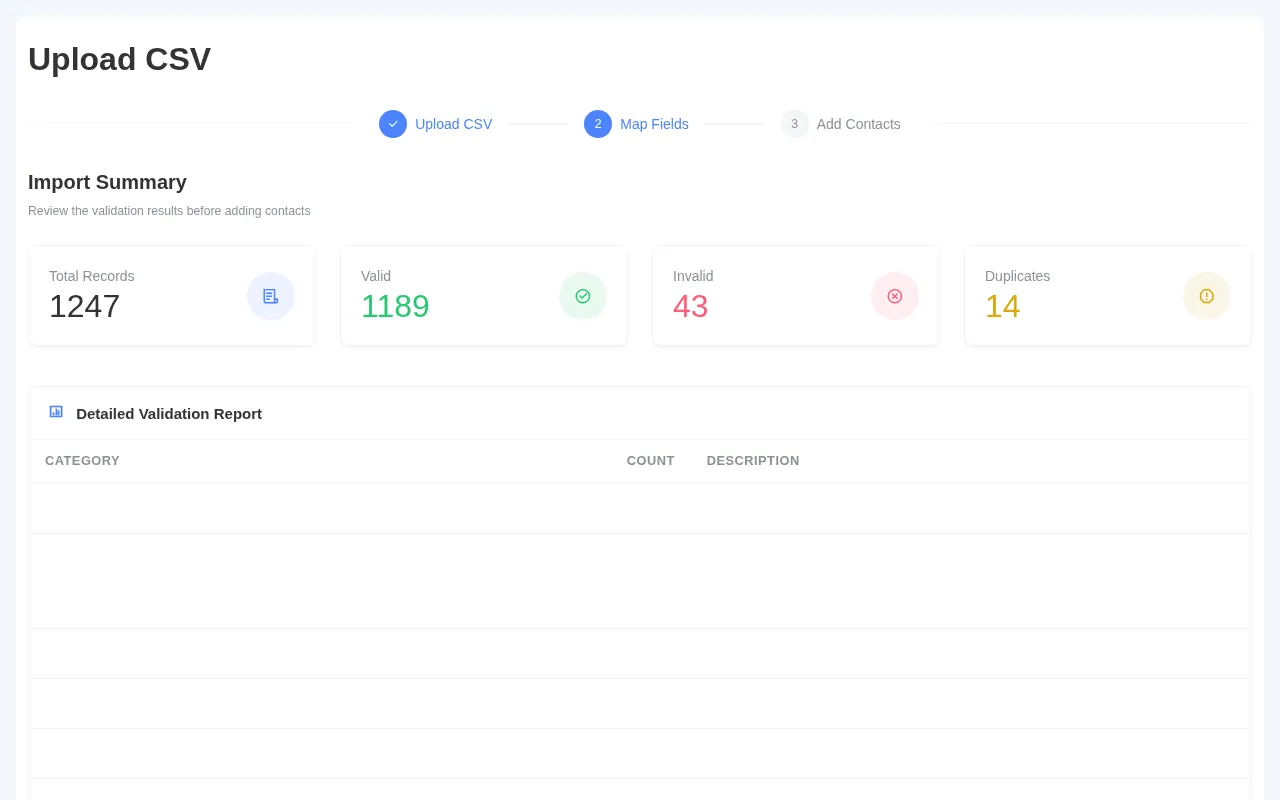
Task: Click the Import Summary heading
Action: click(x=107, y=182)
